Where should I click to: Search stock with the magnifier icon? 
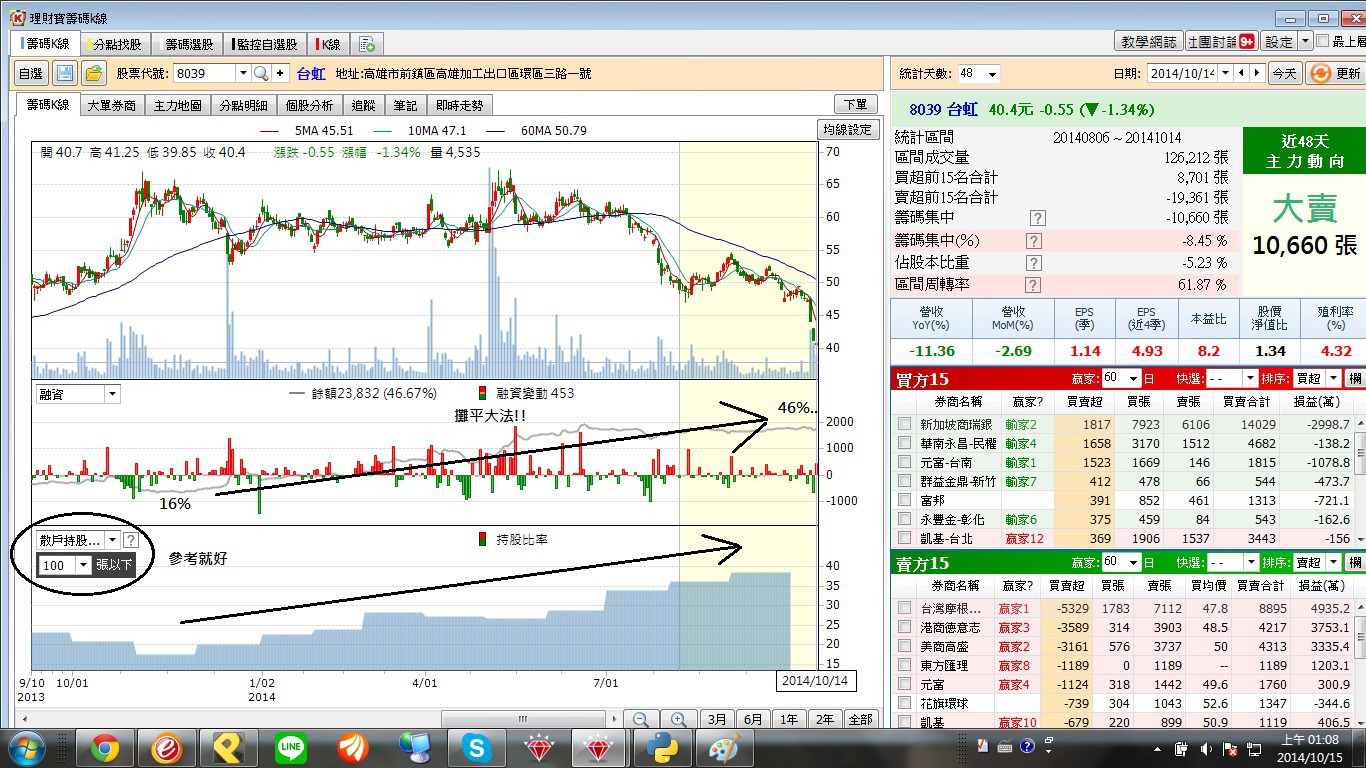coord(261,73)
